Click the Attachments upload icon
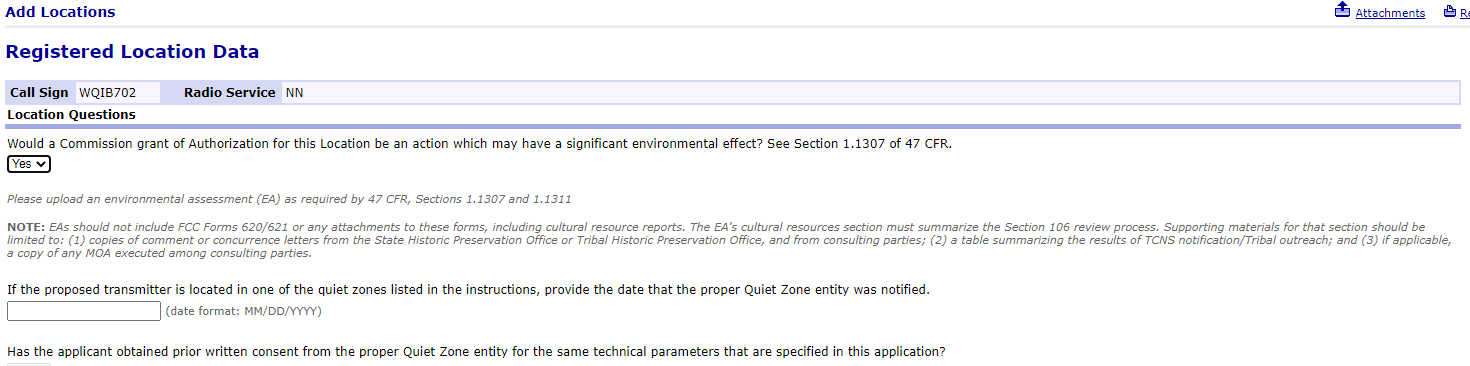Screen dimensions: 1470x366 point(1342,11)
